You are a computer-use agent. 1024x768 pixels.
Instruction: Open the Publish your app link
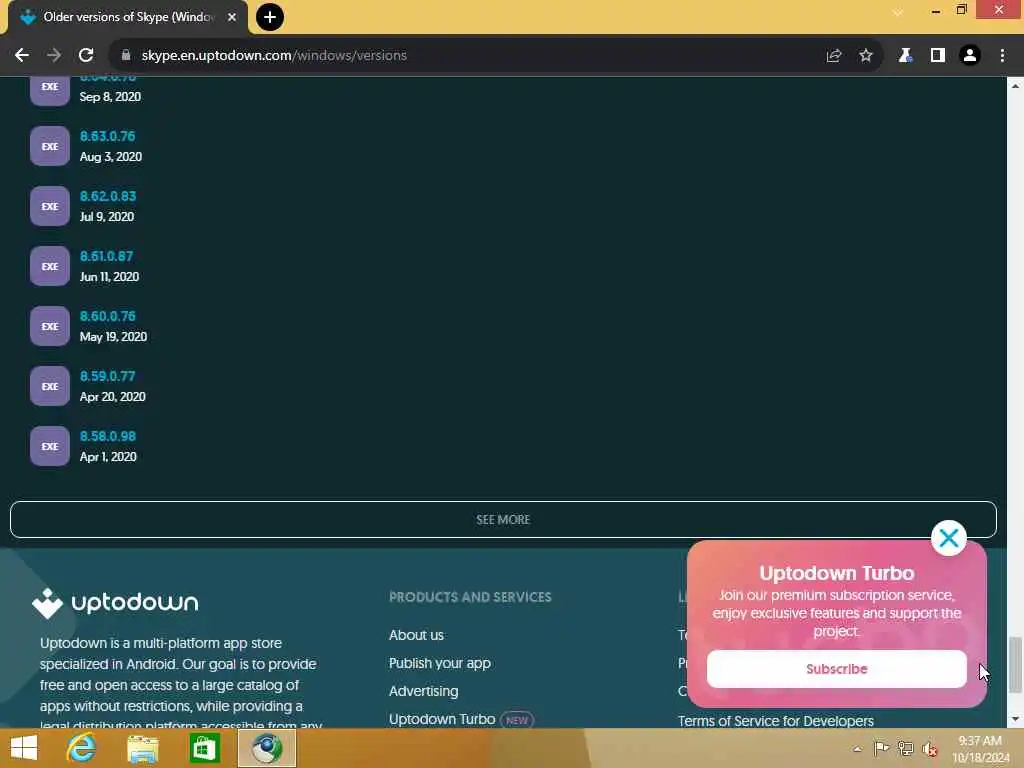point(440,664)
